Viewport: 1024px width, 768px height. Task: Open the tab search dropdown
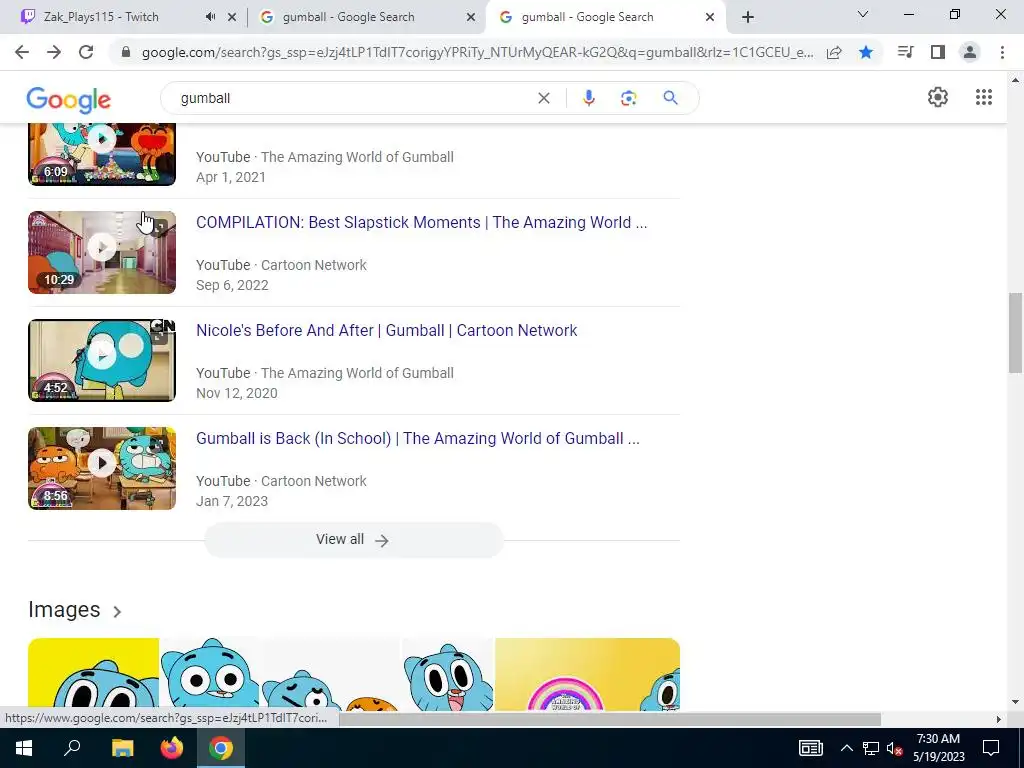point(863,14)
